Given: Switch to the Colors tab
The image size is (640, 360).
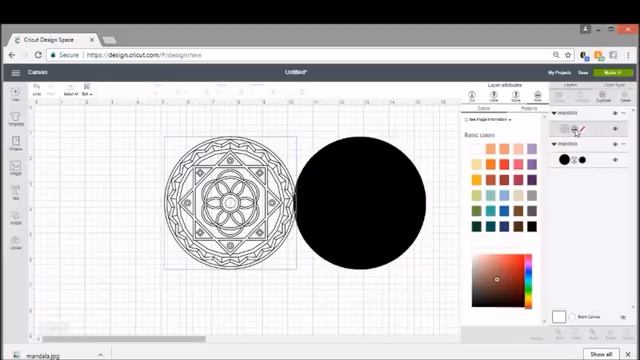Looking at the screenshot, I should click(x=484, y=109).
